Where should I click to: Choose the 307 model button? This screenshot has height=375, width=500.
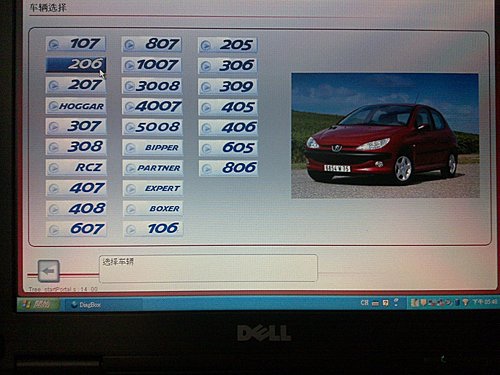[76, 126]
